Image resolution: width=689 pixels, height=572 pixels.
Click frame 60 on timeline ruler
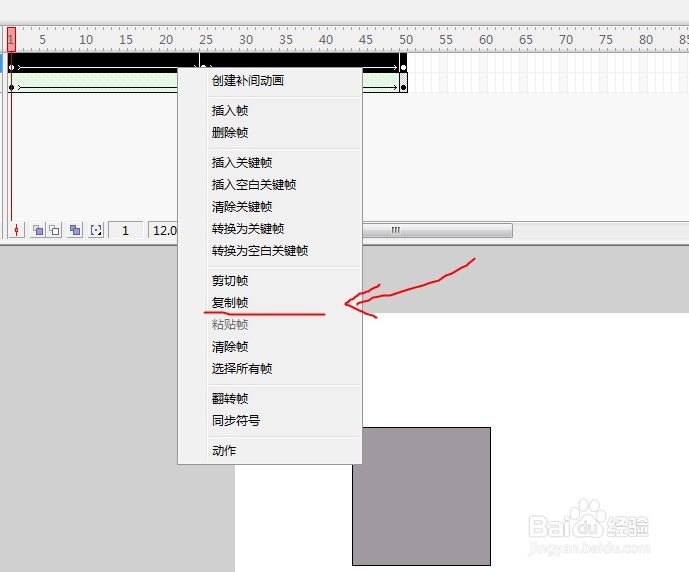(x=486, y=40)
